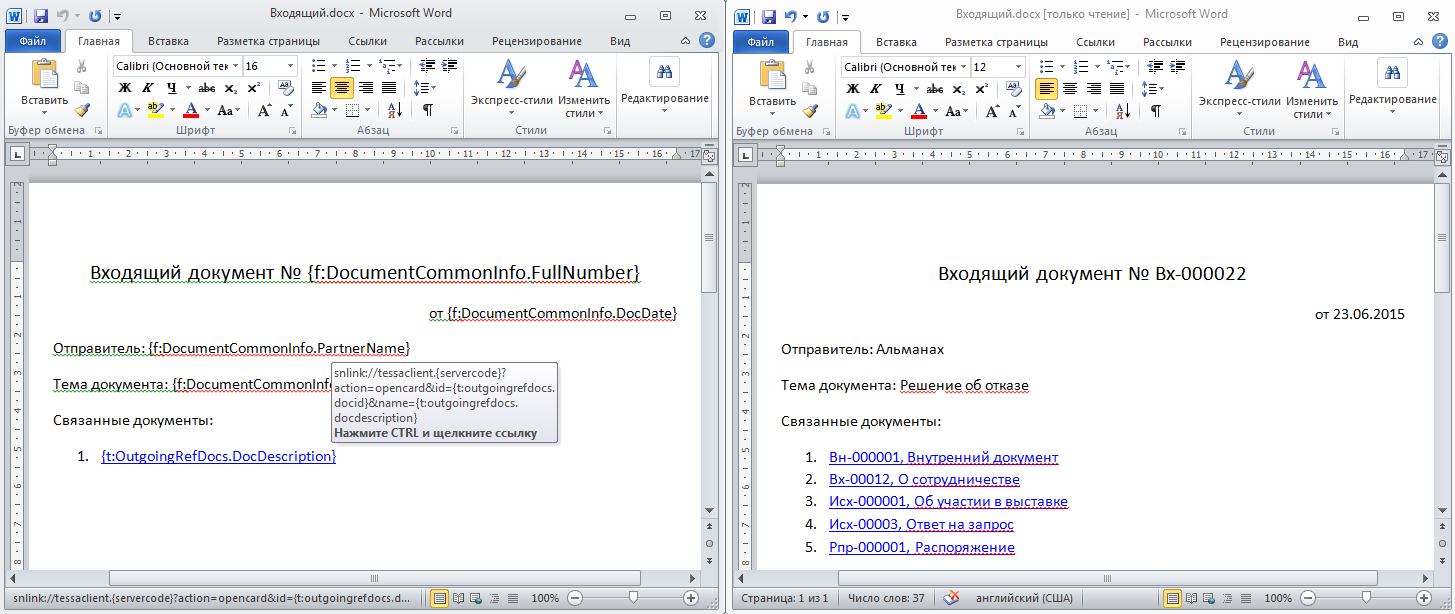Screen dimensions: 1455x614
Task: Click the {t:OutgoingRefDocs.DocDescription} hyperlink
Action: click(218, 456)
